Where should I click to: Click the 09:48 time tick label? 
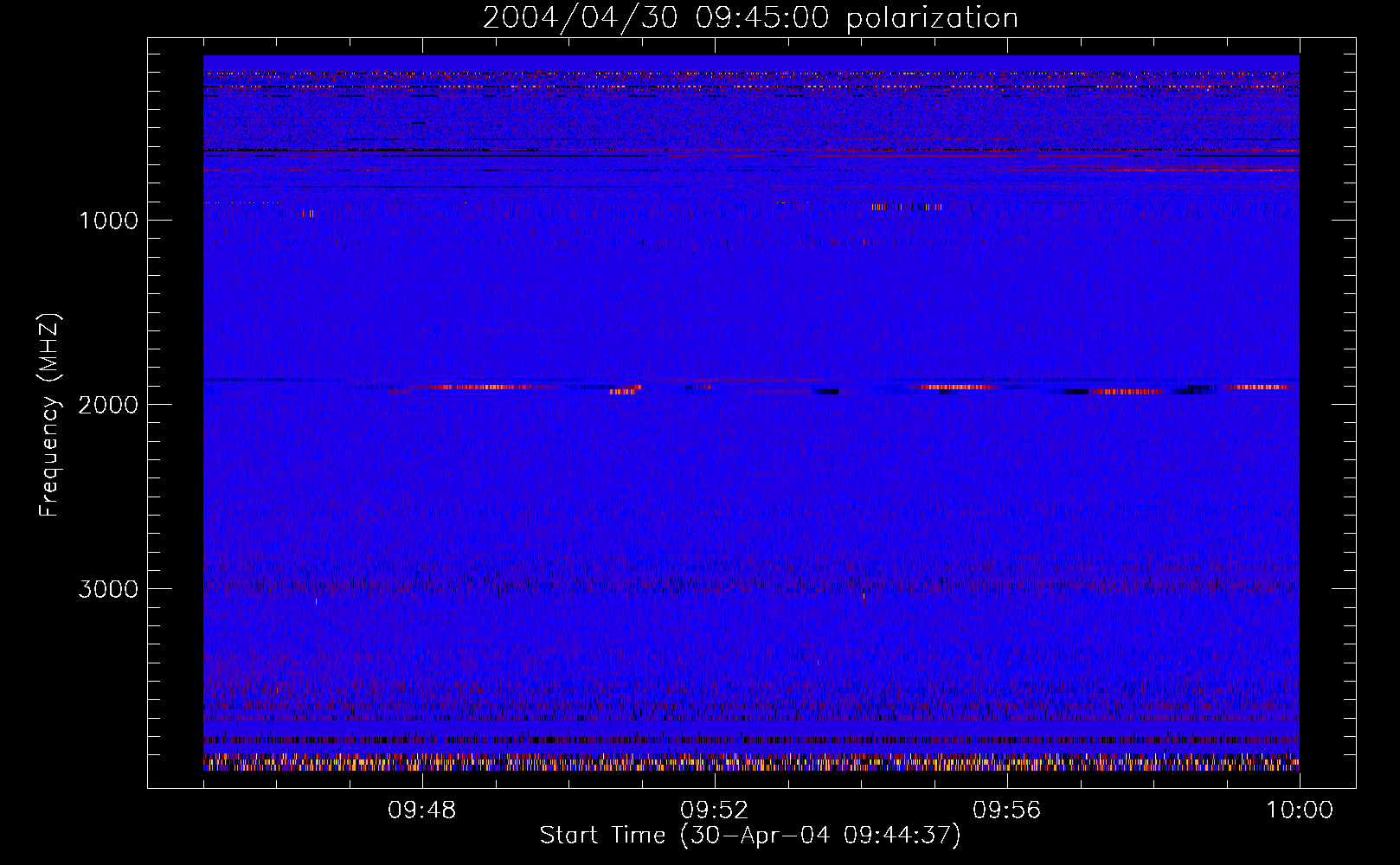point(422,811)
